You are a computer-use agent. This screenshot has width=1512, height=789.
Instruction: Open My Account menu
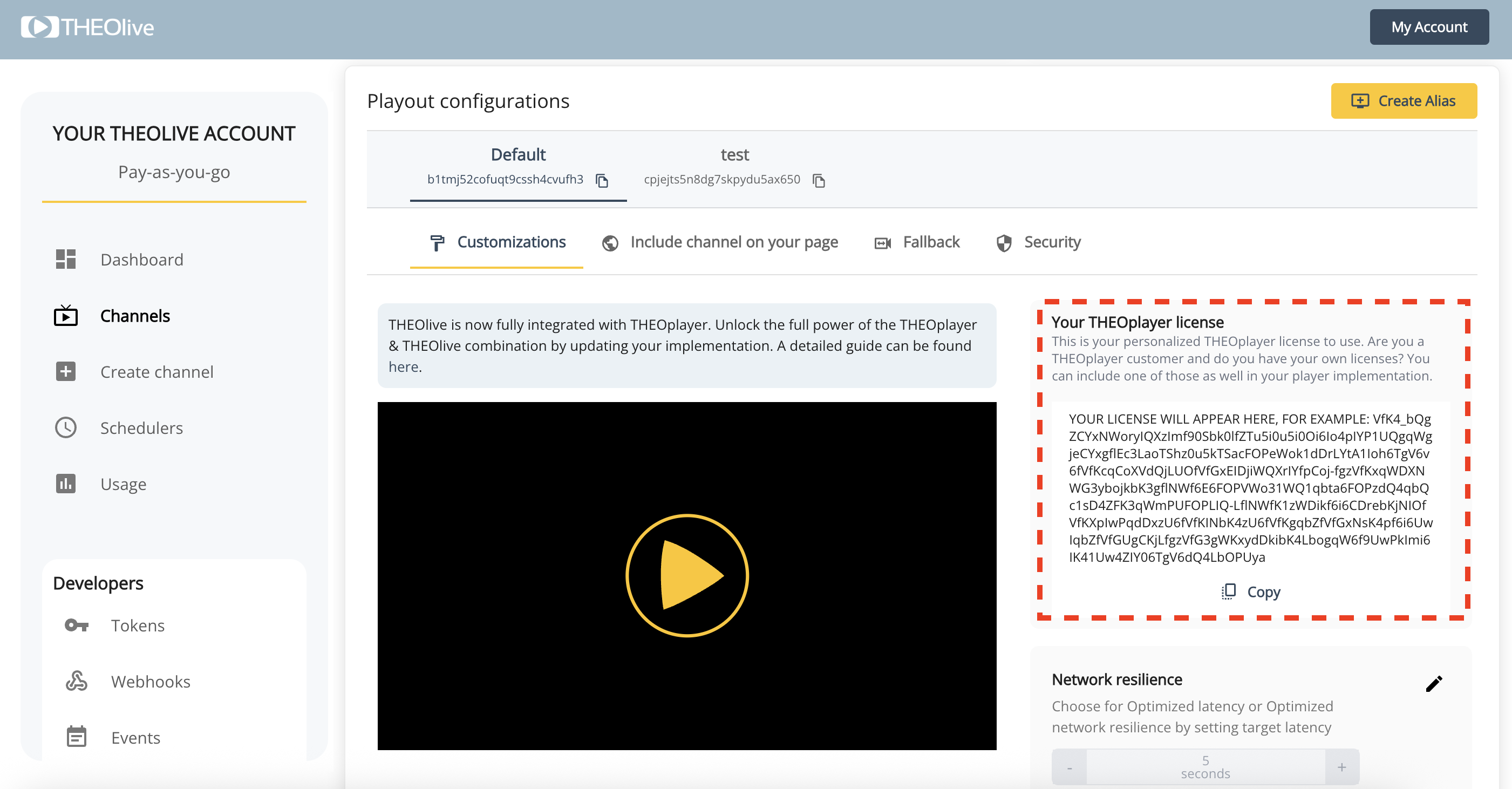pos(1429,27)
